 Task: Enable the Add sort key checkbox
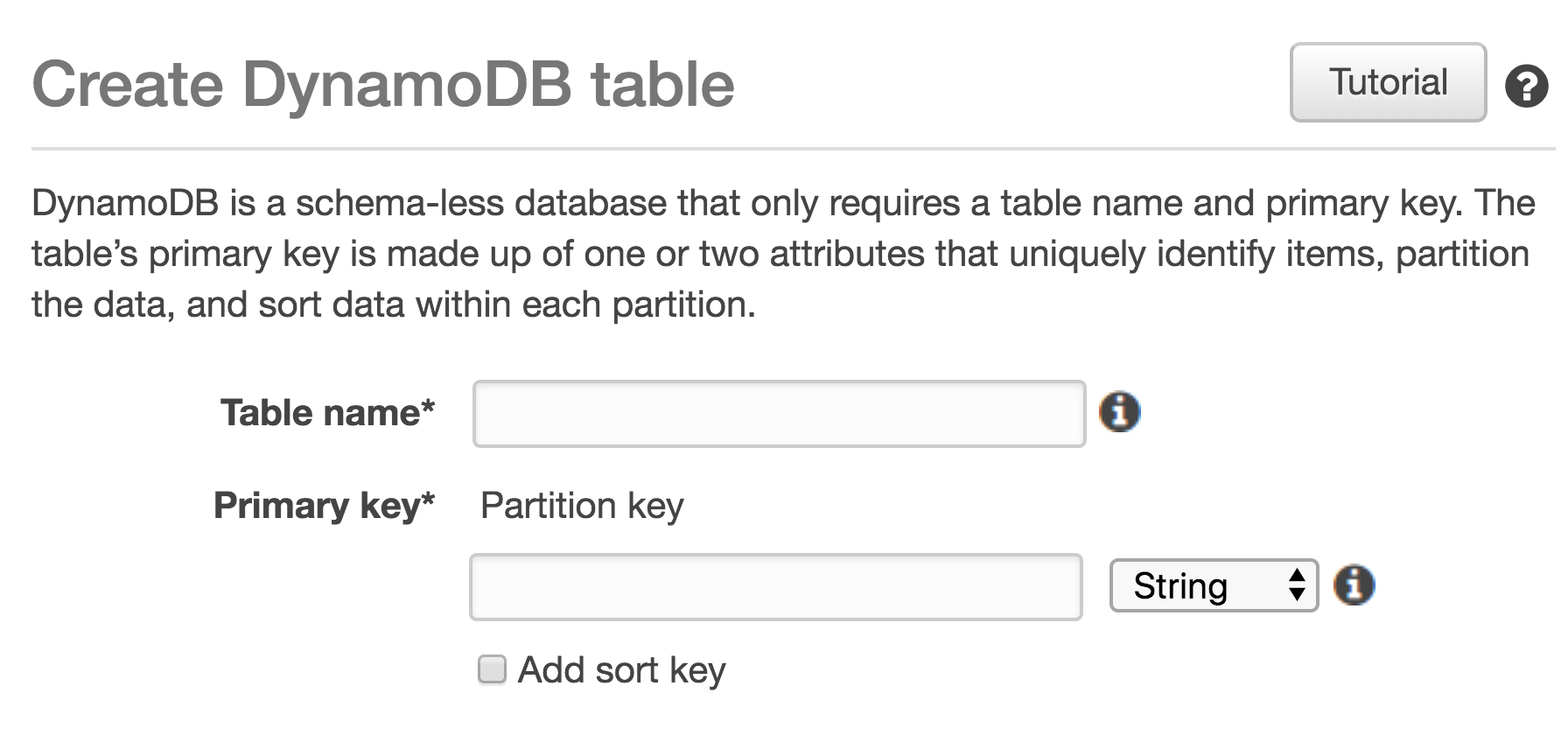coord(492,670)
